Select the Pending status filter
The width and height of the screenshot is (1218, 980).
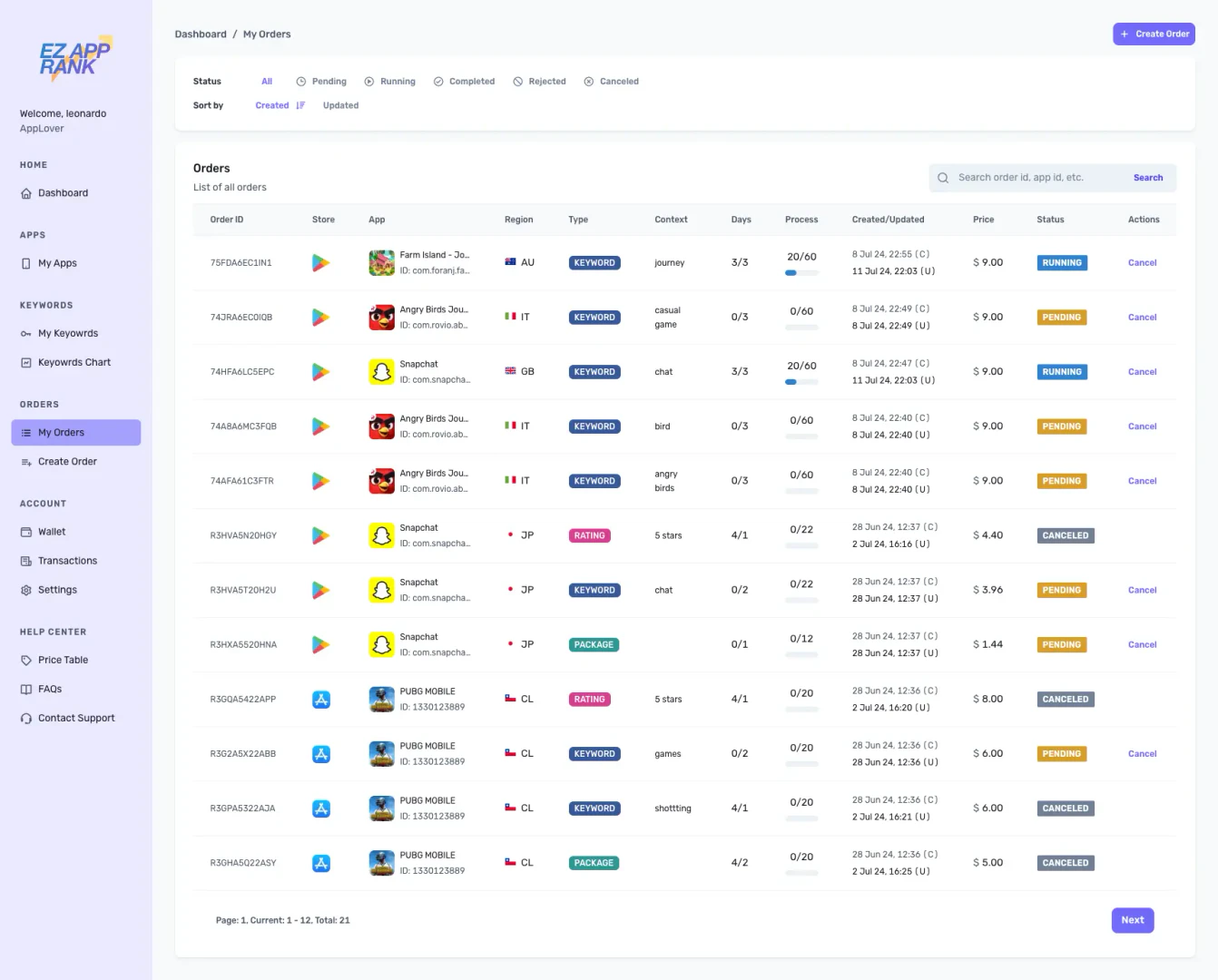click(x=321, y=81)
